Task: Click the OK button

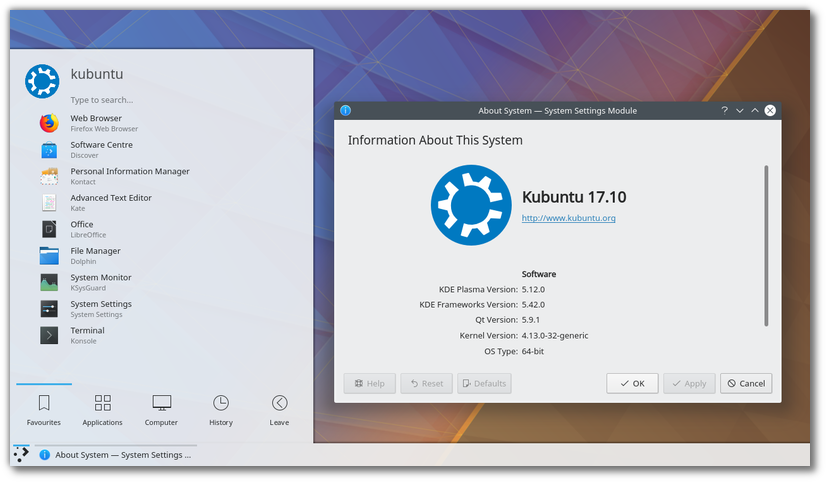Action: point(632,384)
